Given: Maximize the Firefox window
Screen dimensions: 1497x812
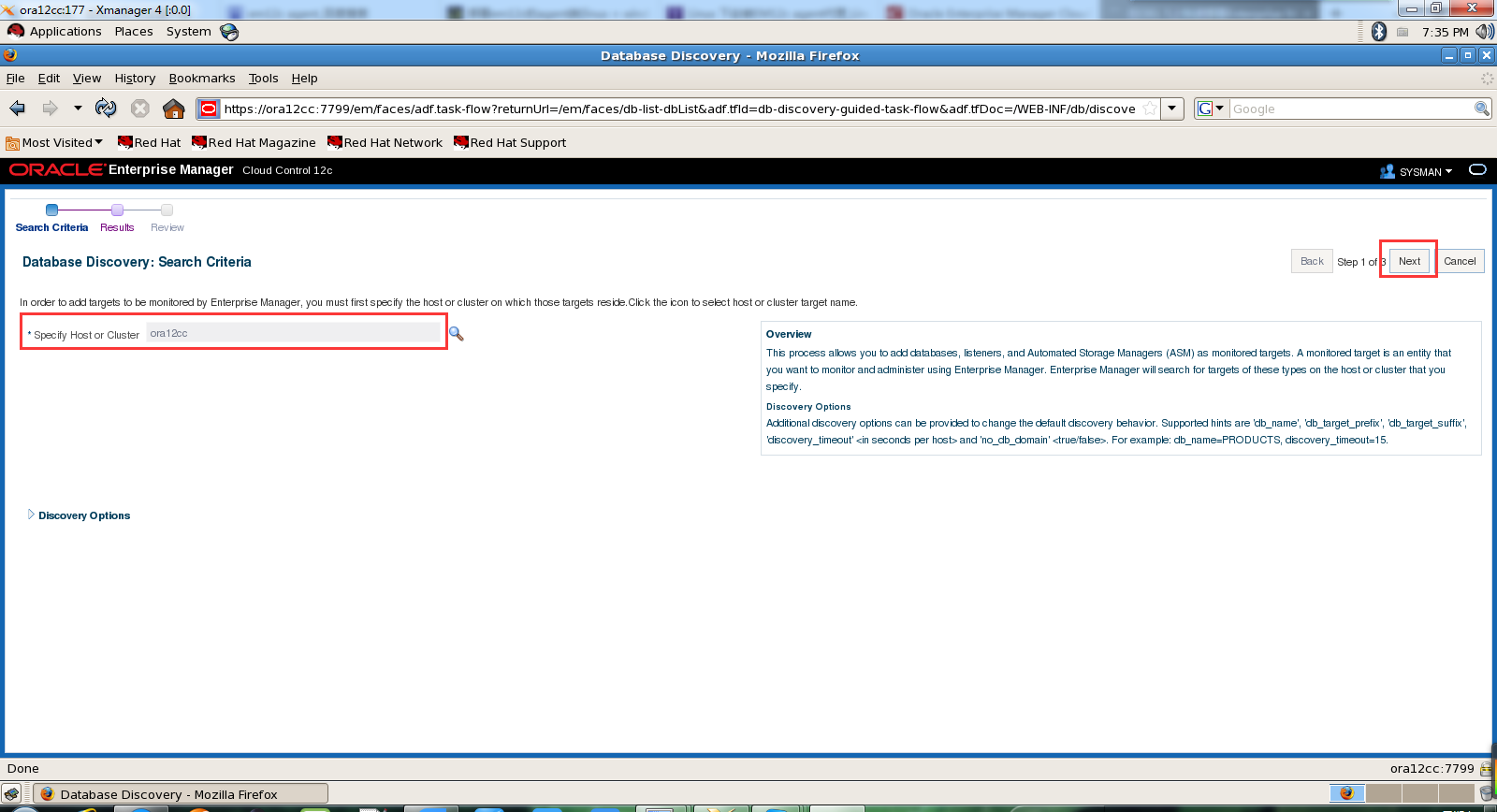Looking at the screenshot, I should pyautogui.click(x=1468, y=55).
